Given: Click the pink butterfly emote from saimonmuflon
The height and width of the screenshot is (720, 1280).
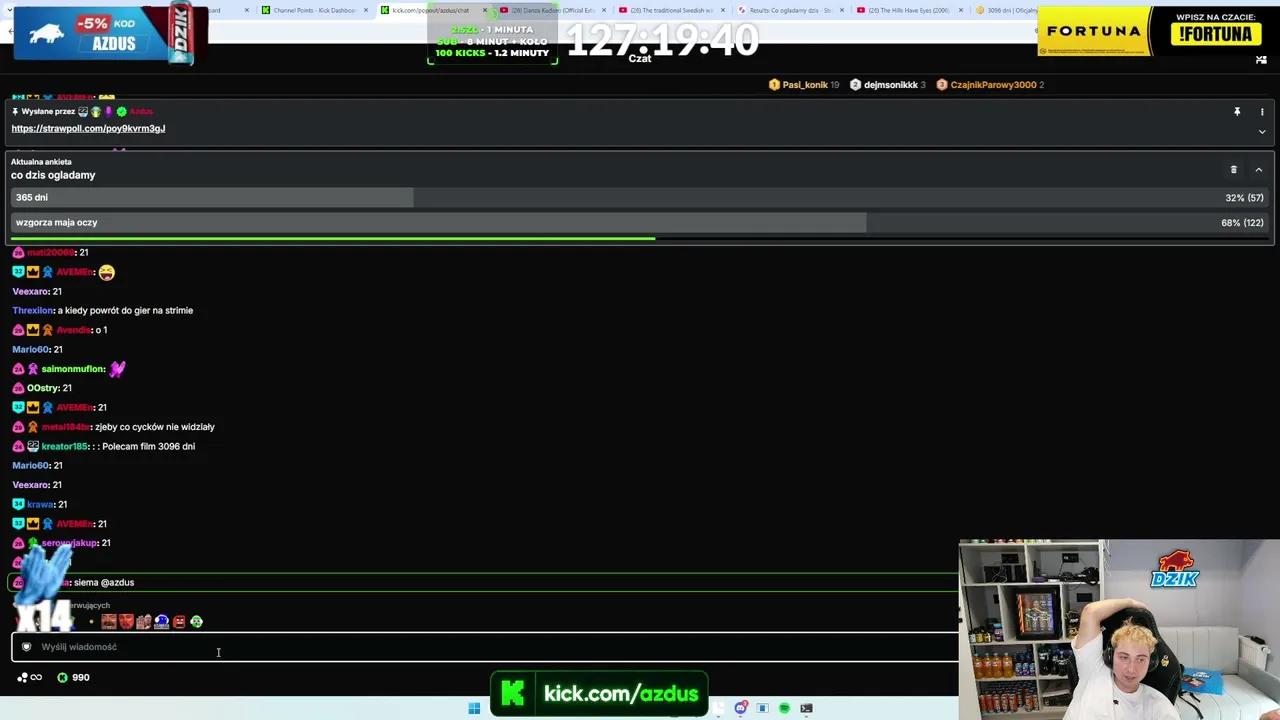Looking at the screenshot, I should pos(118,369).
